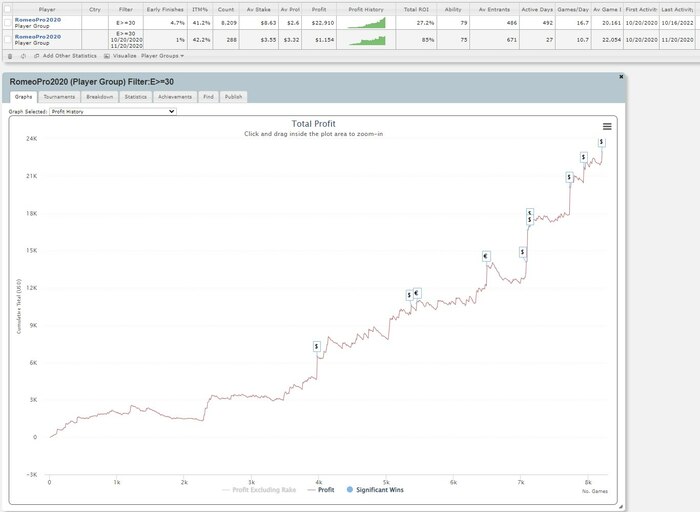700x512 pixels.
Task: Switch to the Tournaments tab
Action: click(59, 97)
